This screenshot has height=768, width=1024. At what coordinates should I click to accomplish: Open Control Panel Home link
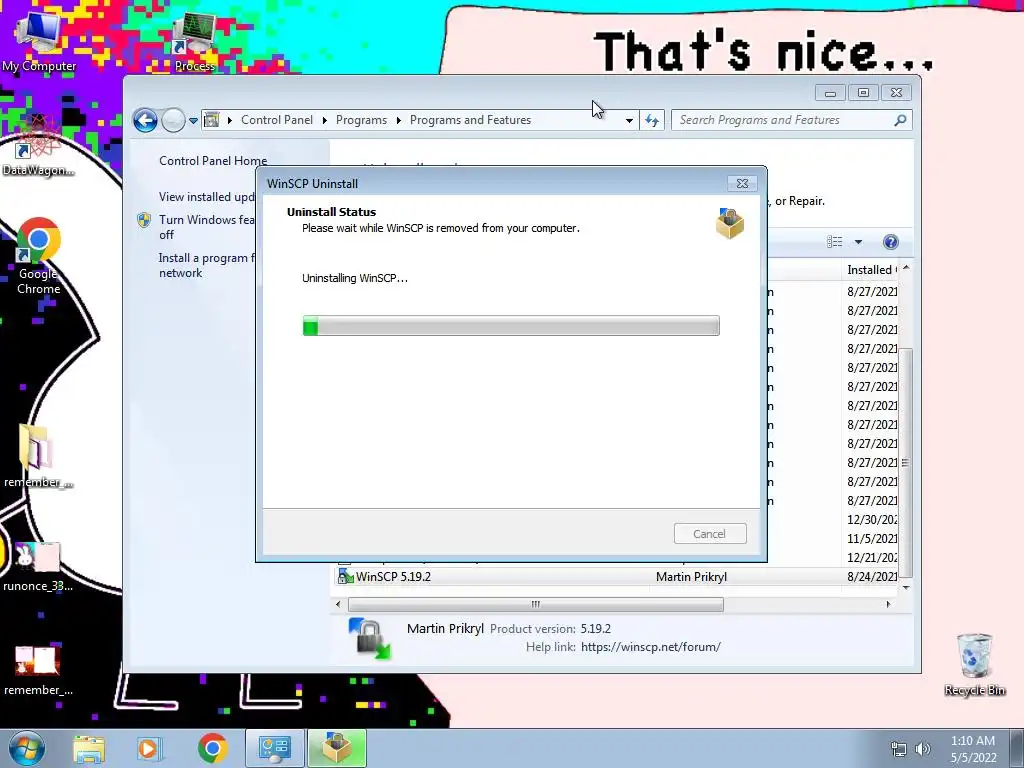point(213,161)
